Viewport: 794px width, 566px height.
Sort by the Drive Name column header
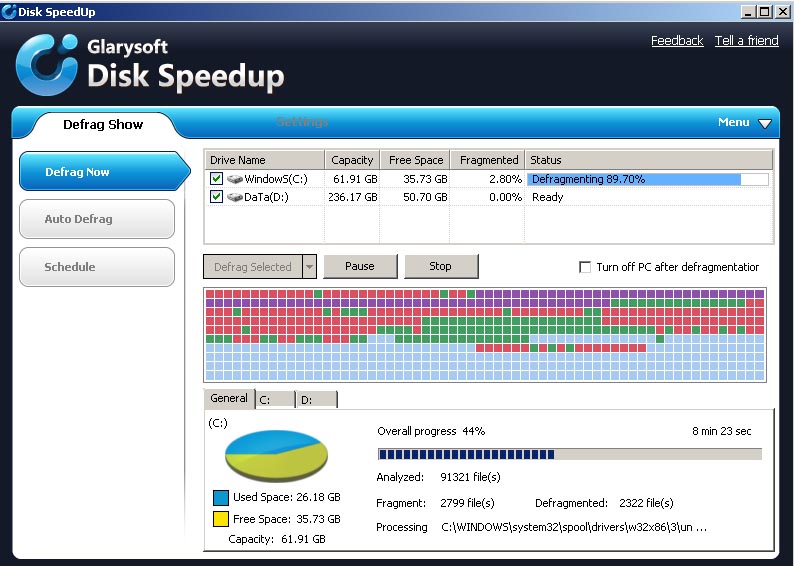[264, 160]
